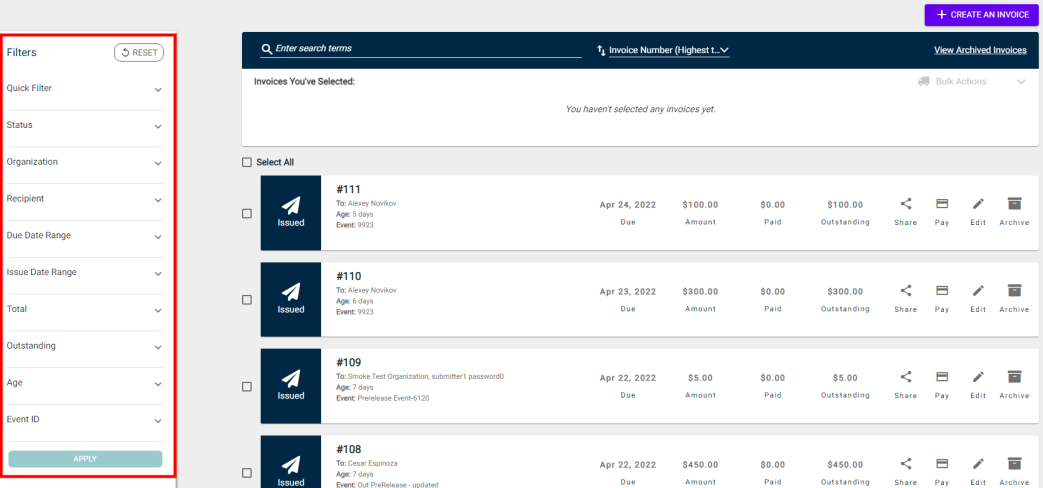Click the Pay icon for invoice #109
Viewport: 1043px width, 488px height.
coord(941,377)
